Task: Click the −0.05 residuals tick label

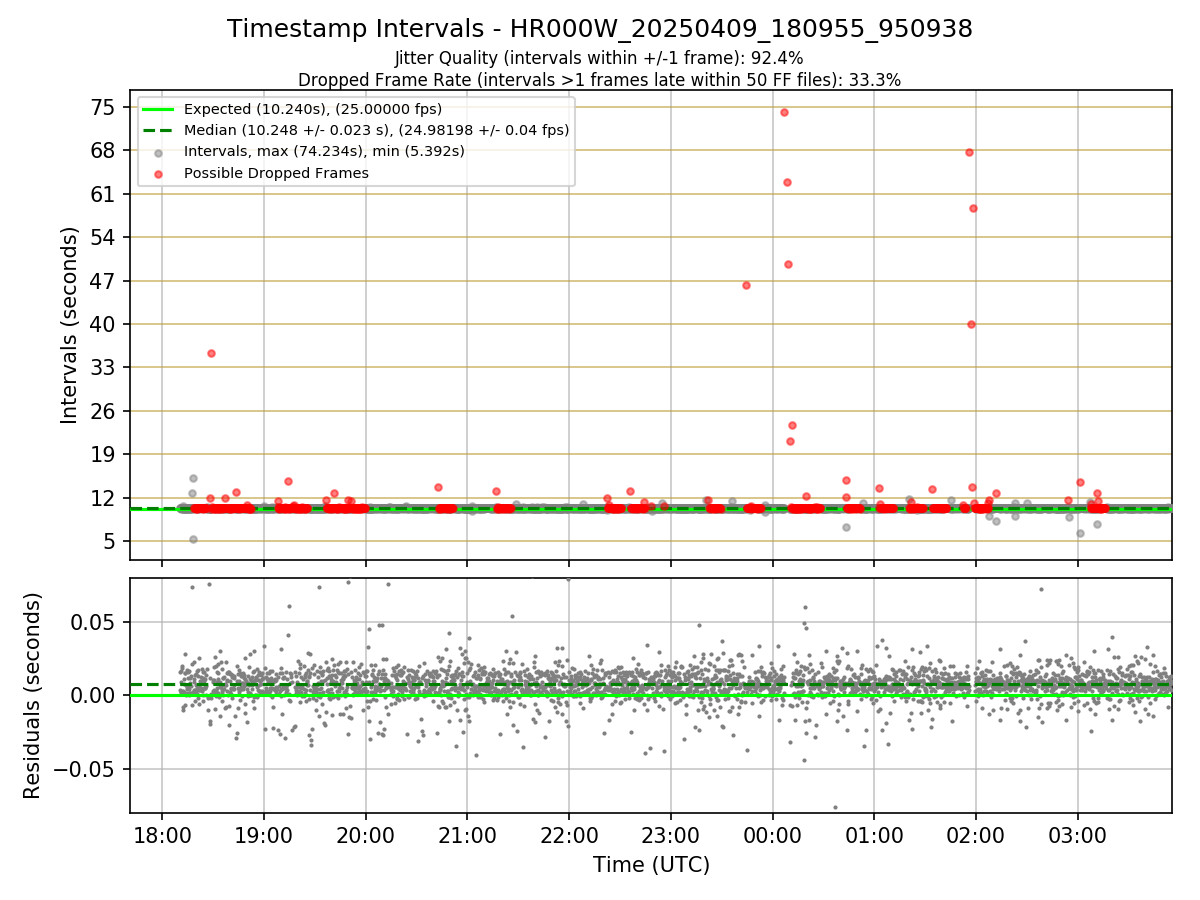Action: click(85, 769)
